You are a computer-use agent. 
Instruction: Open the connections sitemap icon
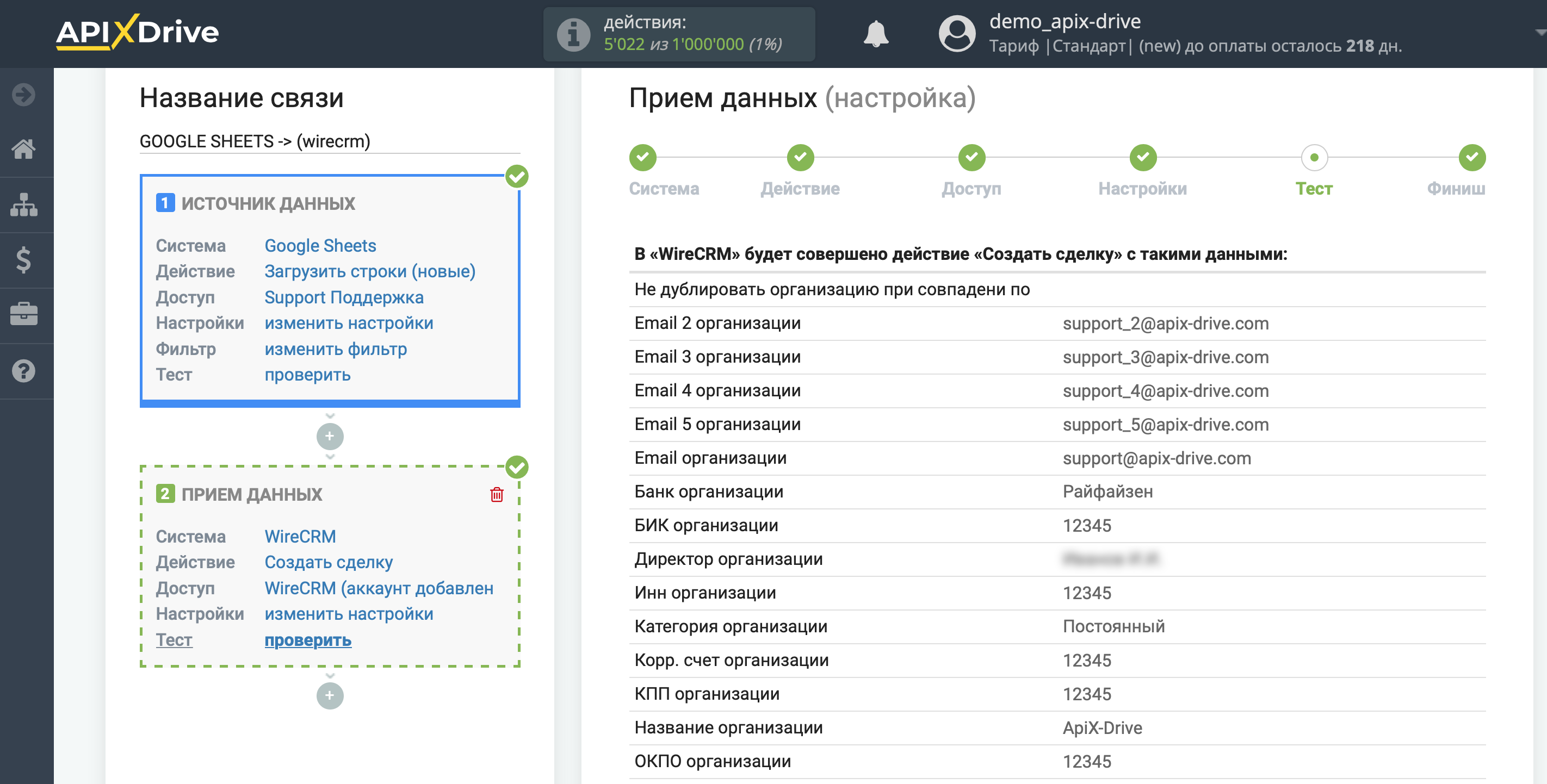24,205
